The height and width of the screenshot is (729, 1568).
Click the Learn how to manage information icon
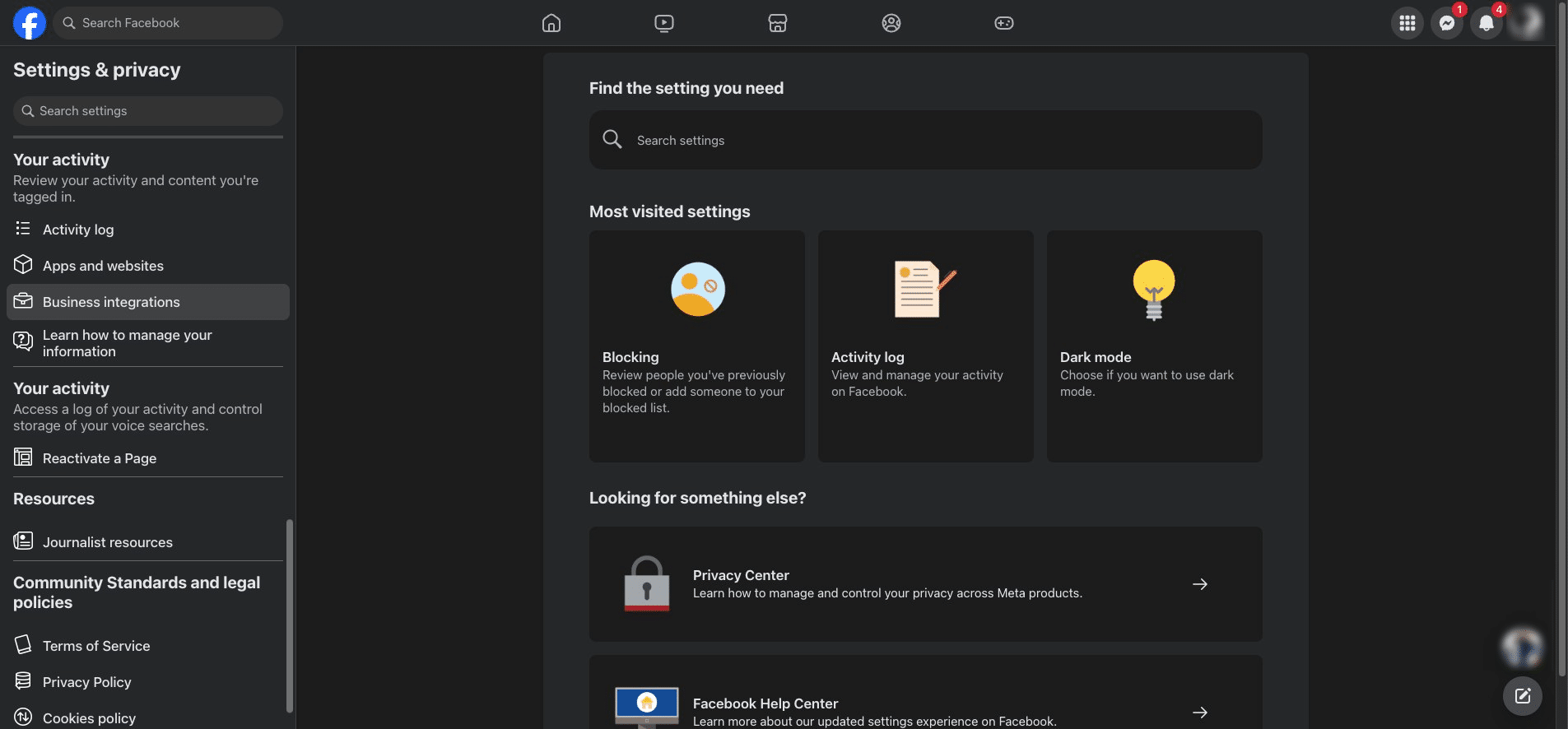point(23,341)
